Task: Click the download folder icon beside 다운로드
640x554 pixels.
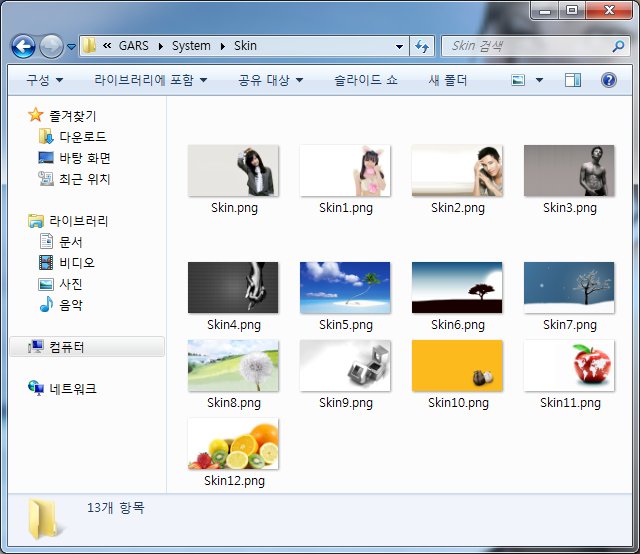Action: 46,136
